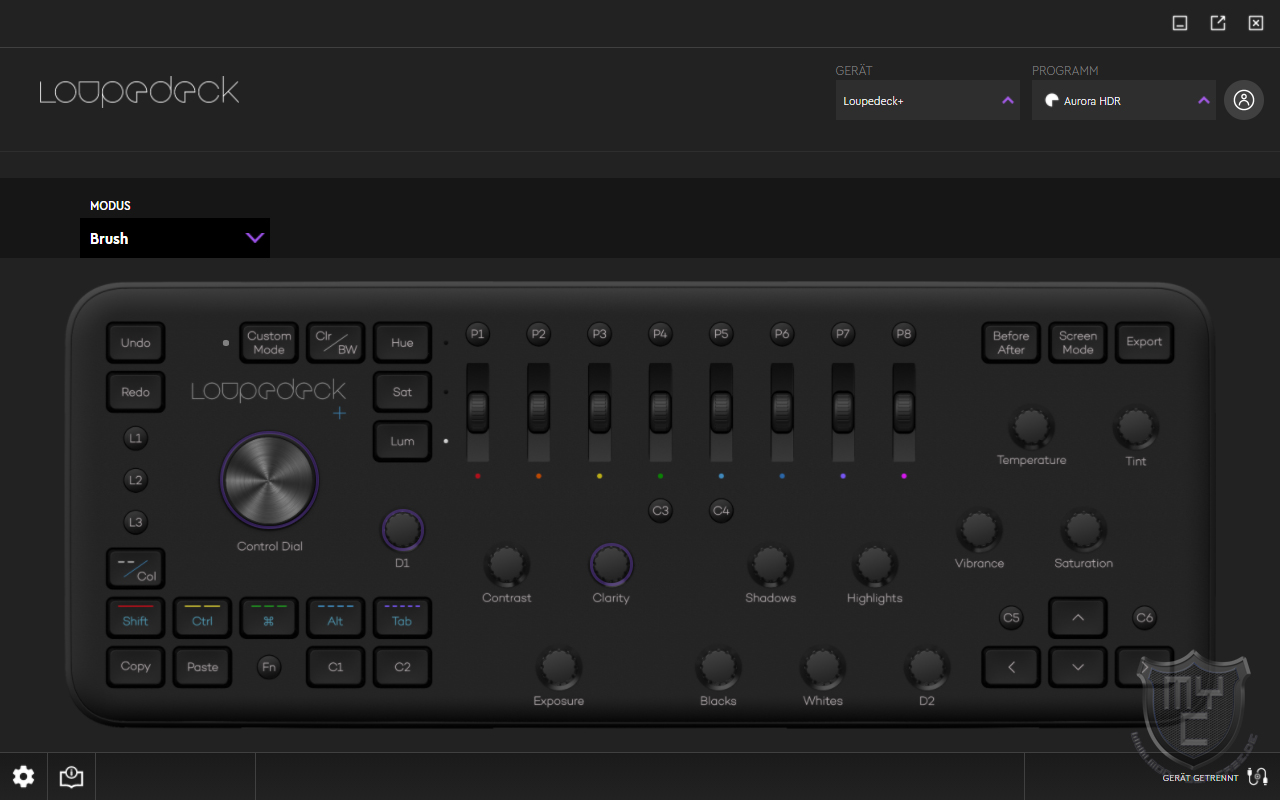Click the left arrow key

coord(1011,667)
